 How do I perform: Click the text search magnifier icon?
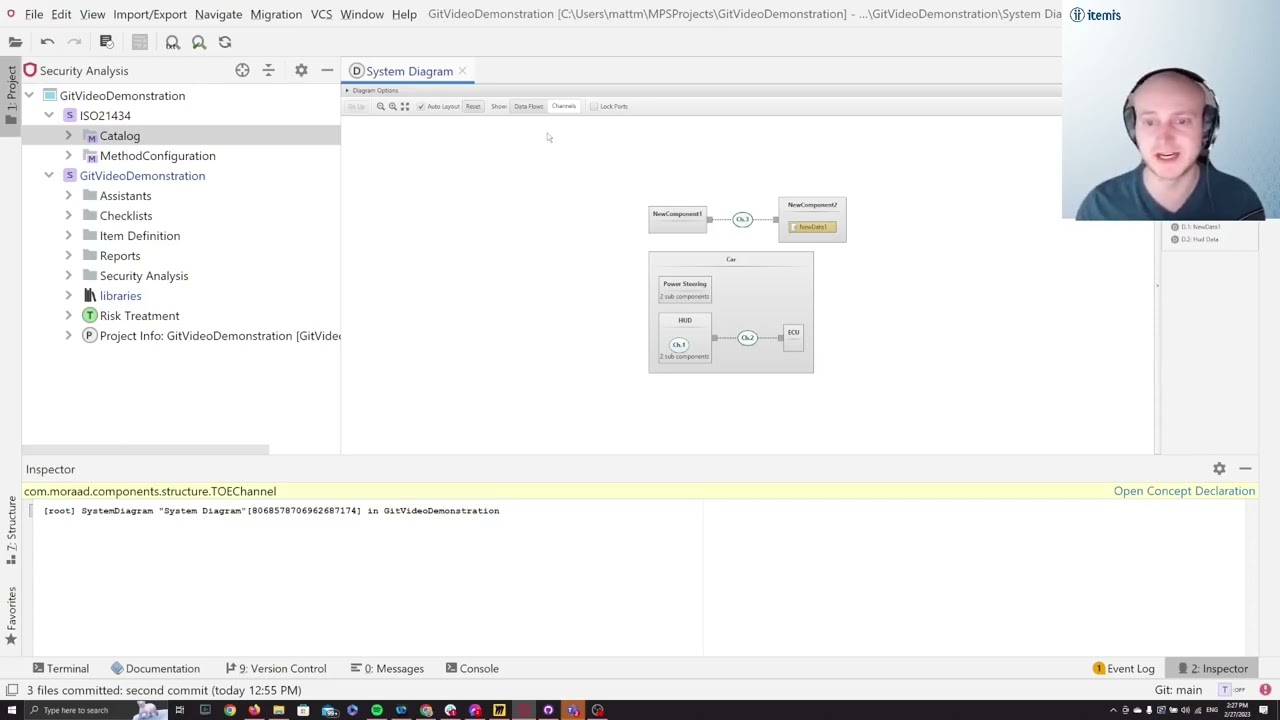tap(172, 42)
